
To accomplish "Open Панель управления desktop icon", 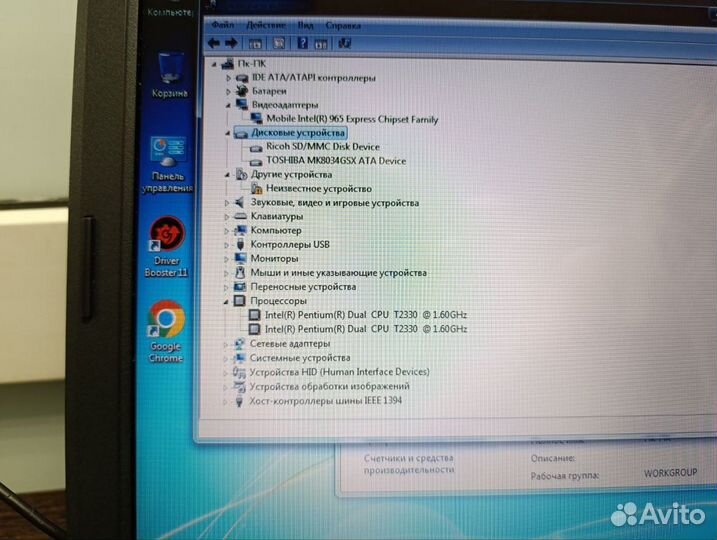I will [168, 165].
